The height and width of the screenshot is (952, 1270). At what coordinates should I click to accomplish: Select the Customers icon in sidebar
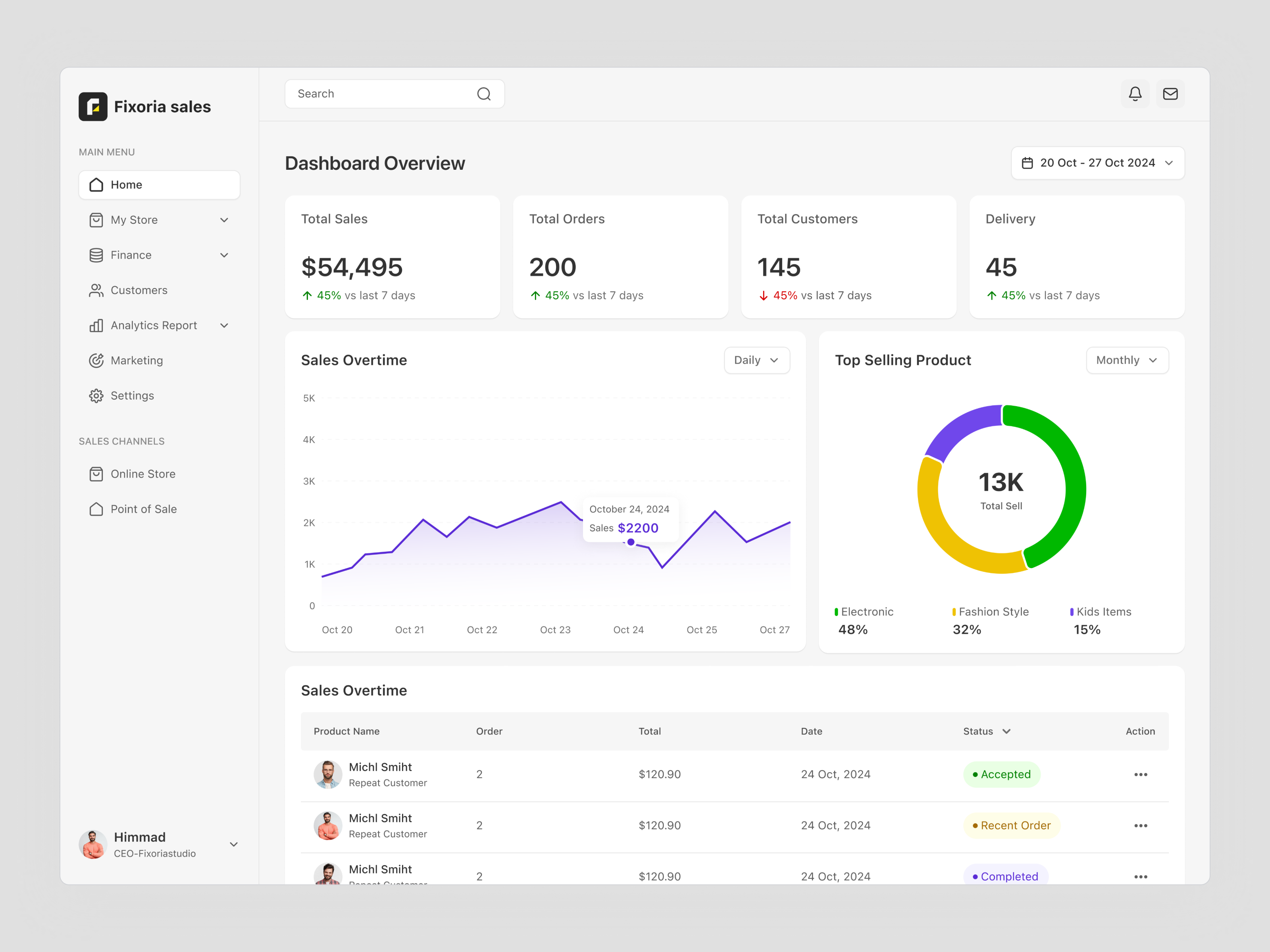(96, 290)
